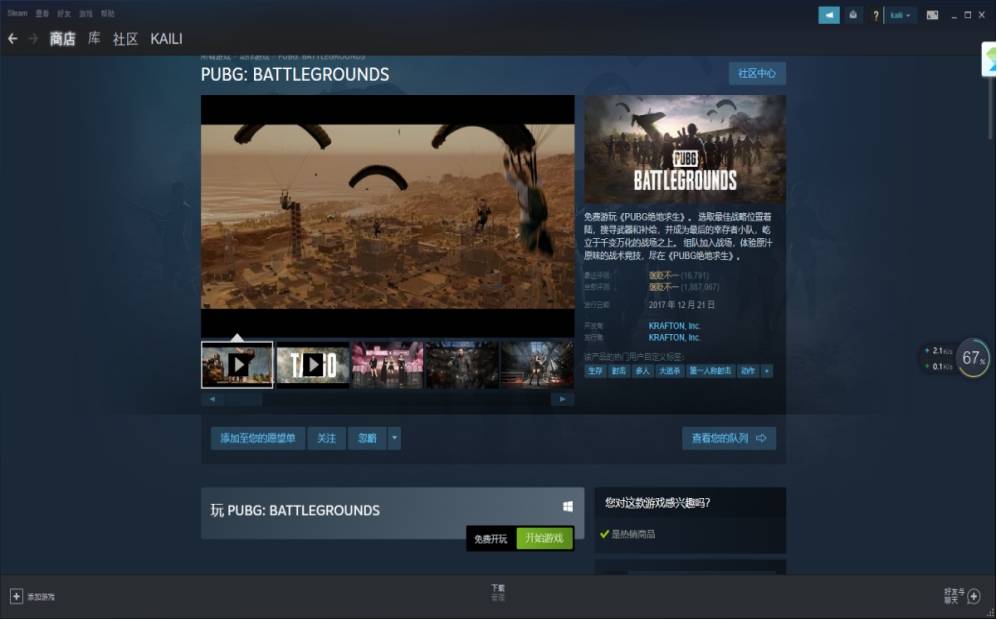Select the fifth screenshot thumbnail
Image resolution: width=997 pixels, height=620 pixels.
(537, 365)
